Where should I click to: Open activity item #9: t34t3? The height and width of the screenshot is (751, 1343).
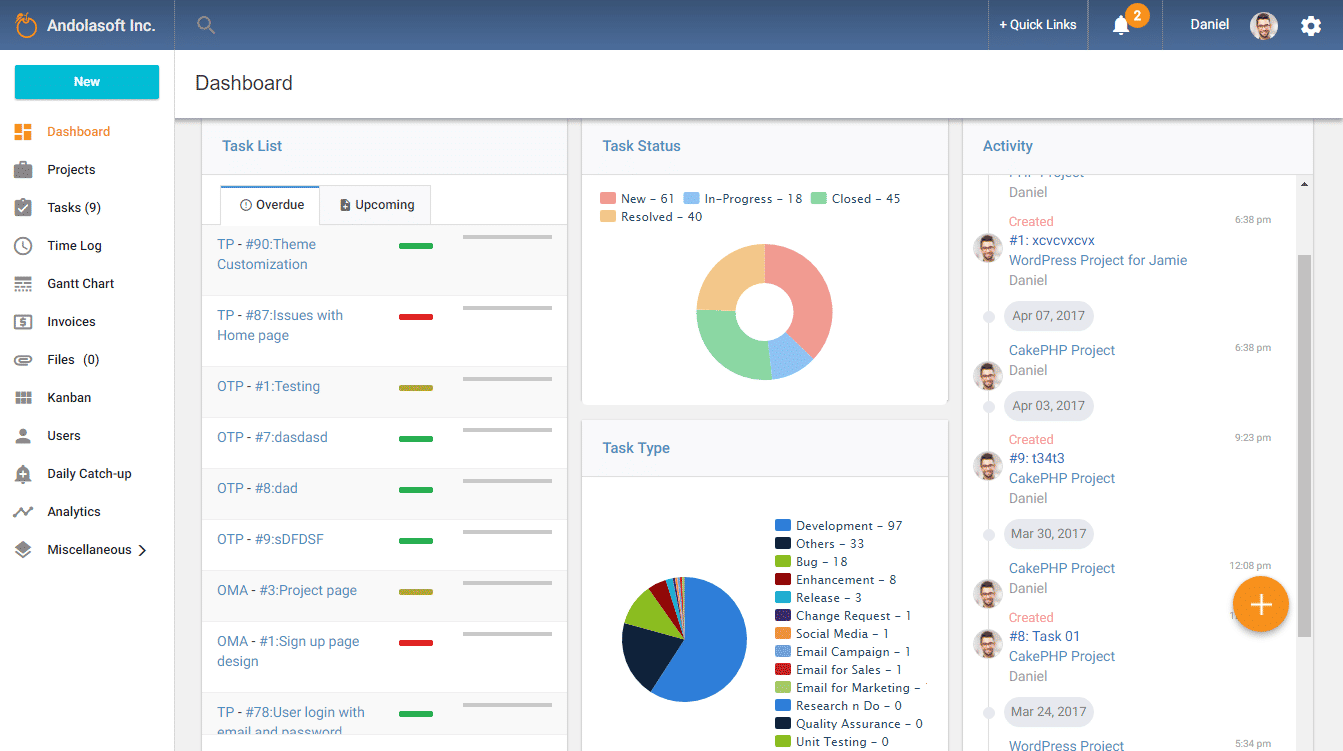(x=1037, y=458)
